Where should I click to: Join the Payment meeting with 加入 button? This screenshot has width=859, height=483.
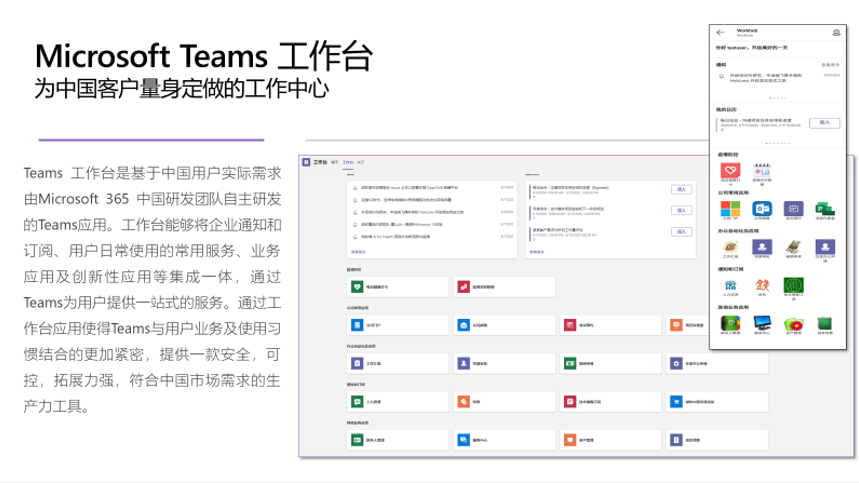click(682, 189)
